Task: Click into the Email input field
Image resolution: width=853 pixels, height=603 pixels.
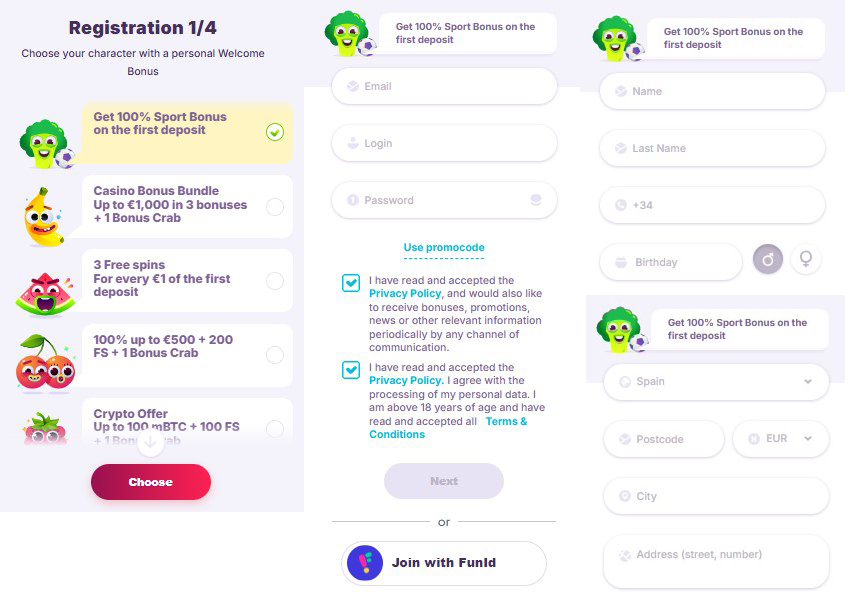Action: (444, 86)
